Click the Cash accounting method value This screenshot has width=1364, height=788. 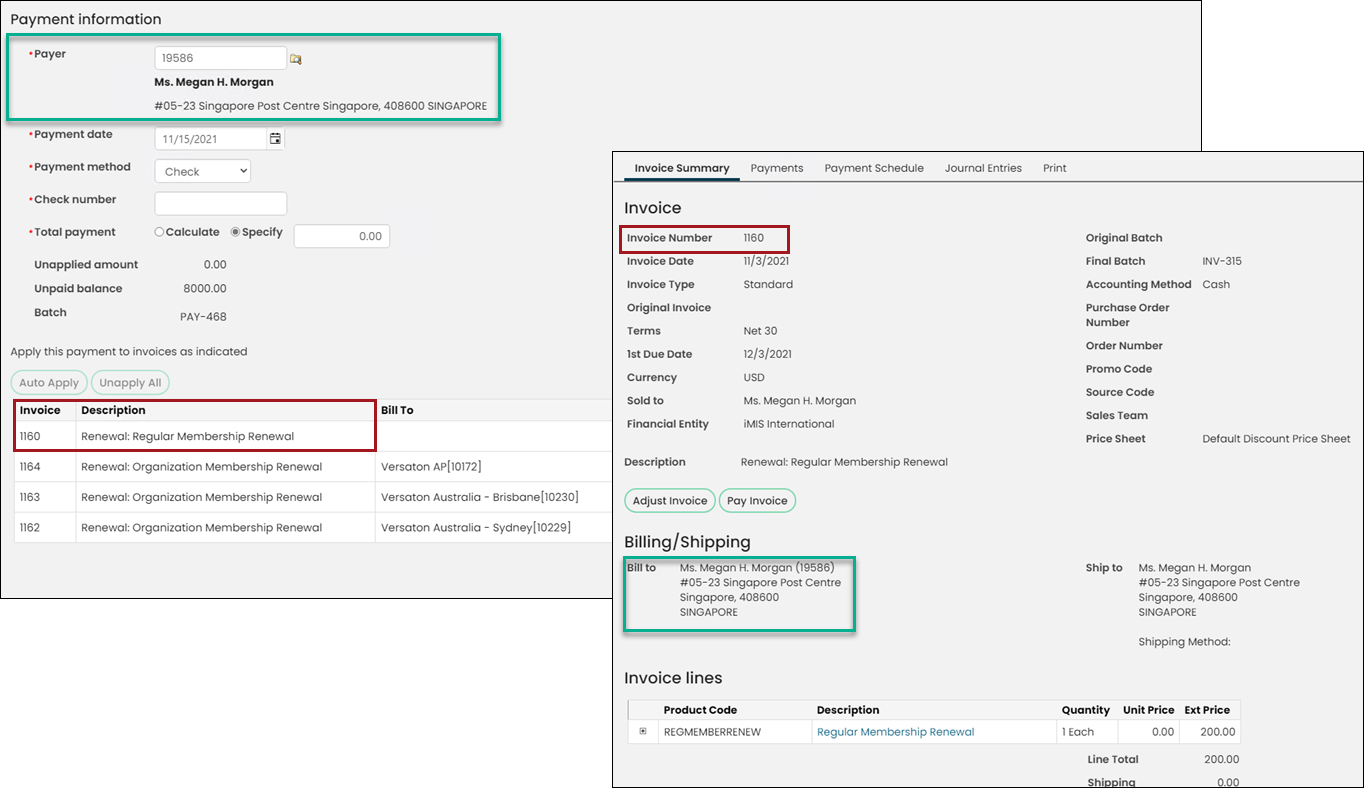coord(1216,285)
